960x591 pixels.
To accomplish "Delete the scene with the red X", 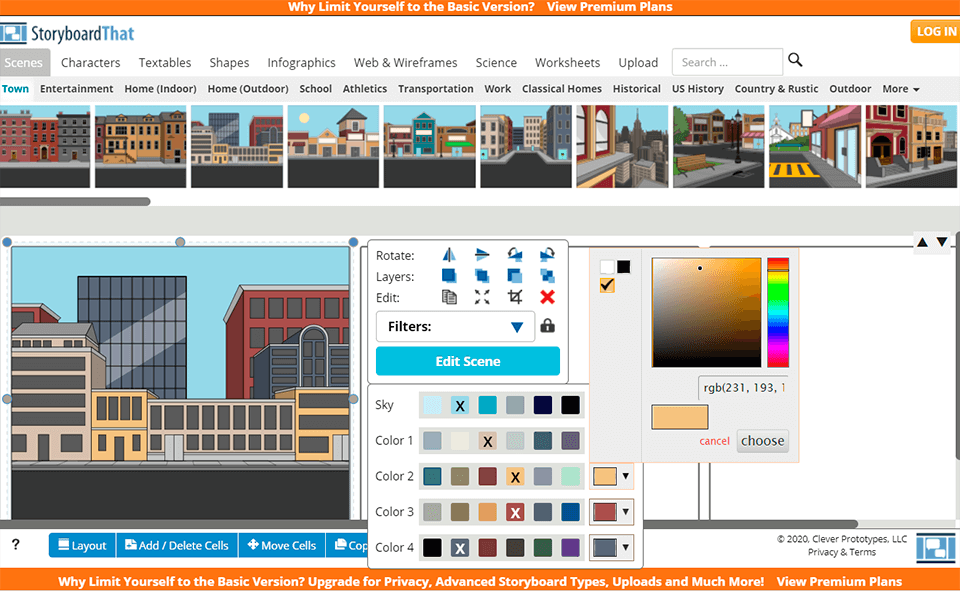I will tap(547, 297).
